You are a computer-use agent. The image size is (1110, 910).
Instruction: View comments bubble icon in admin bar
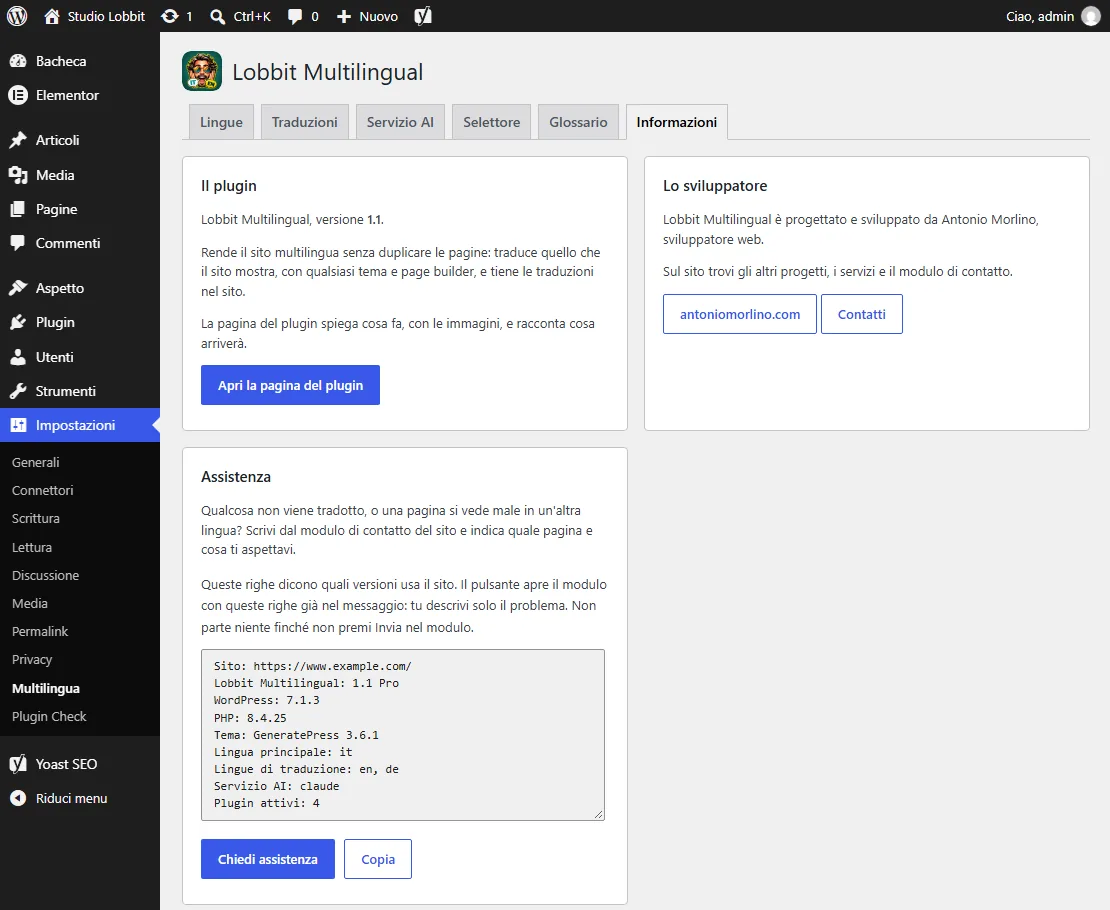pyautogui.click(x=294, y=16)
